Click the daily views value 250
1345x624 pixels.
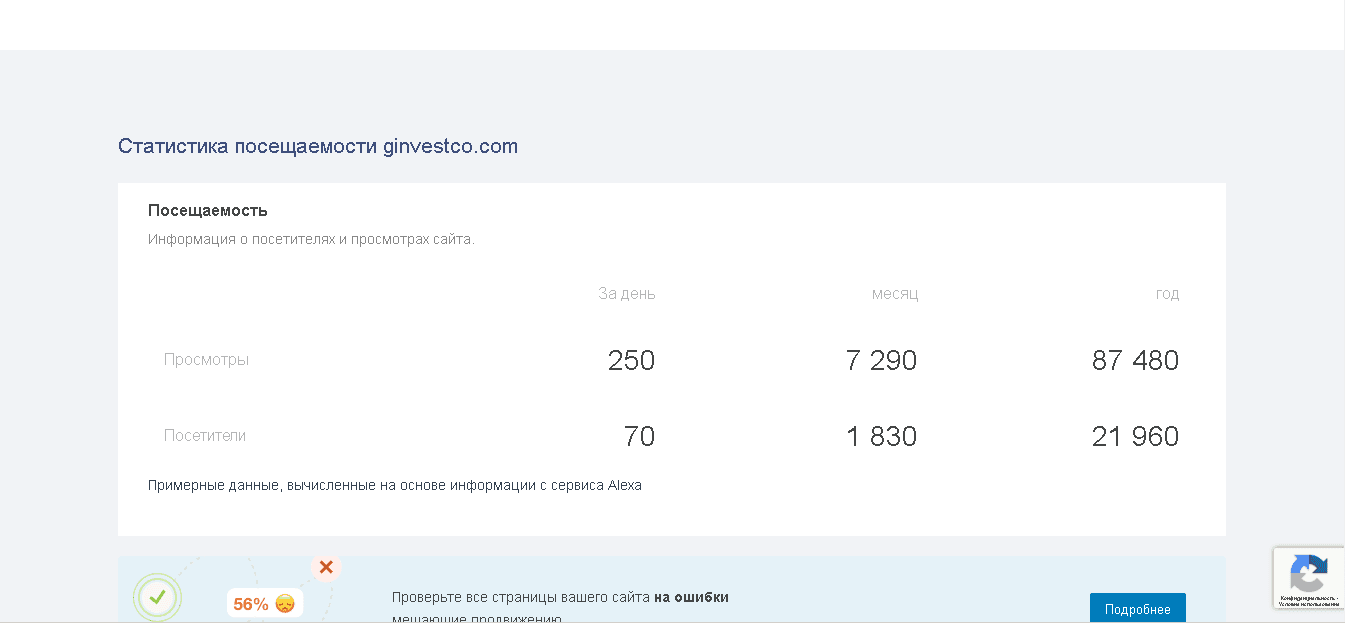631,361
